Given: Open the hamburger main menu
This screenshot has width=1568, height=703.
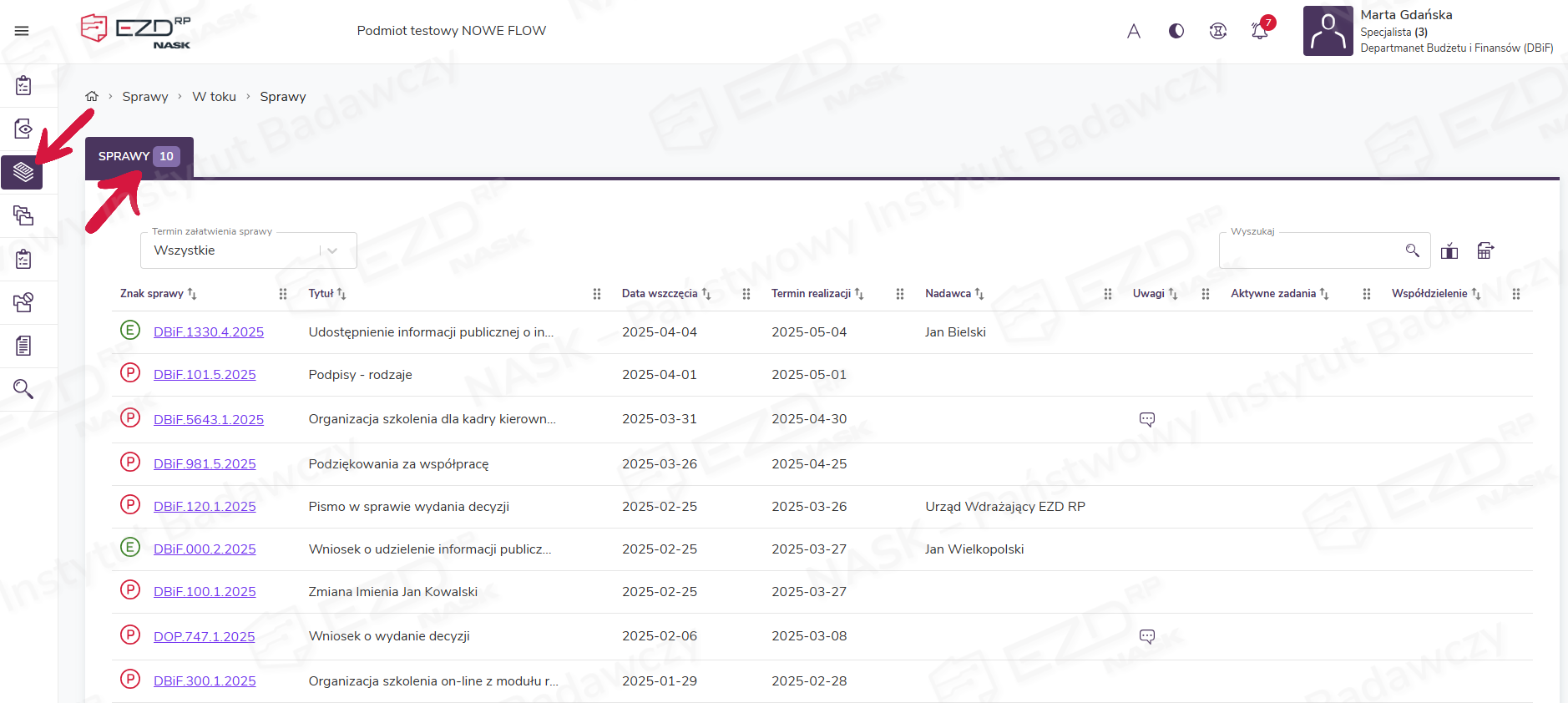Looking at the screenshot, I should (22, 31).
